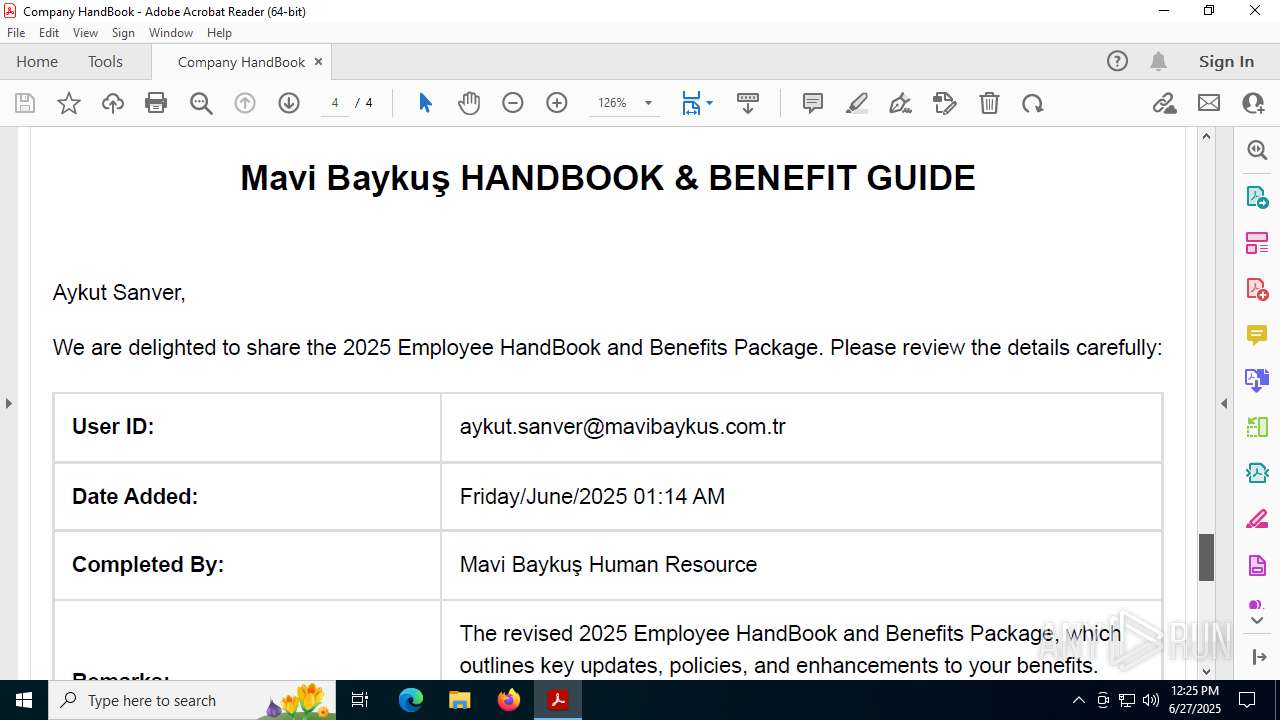
Task: Open the Help question mark
Action: 1117,61
